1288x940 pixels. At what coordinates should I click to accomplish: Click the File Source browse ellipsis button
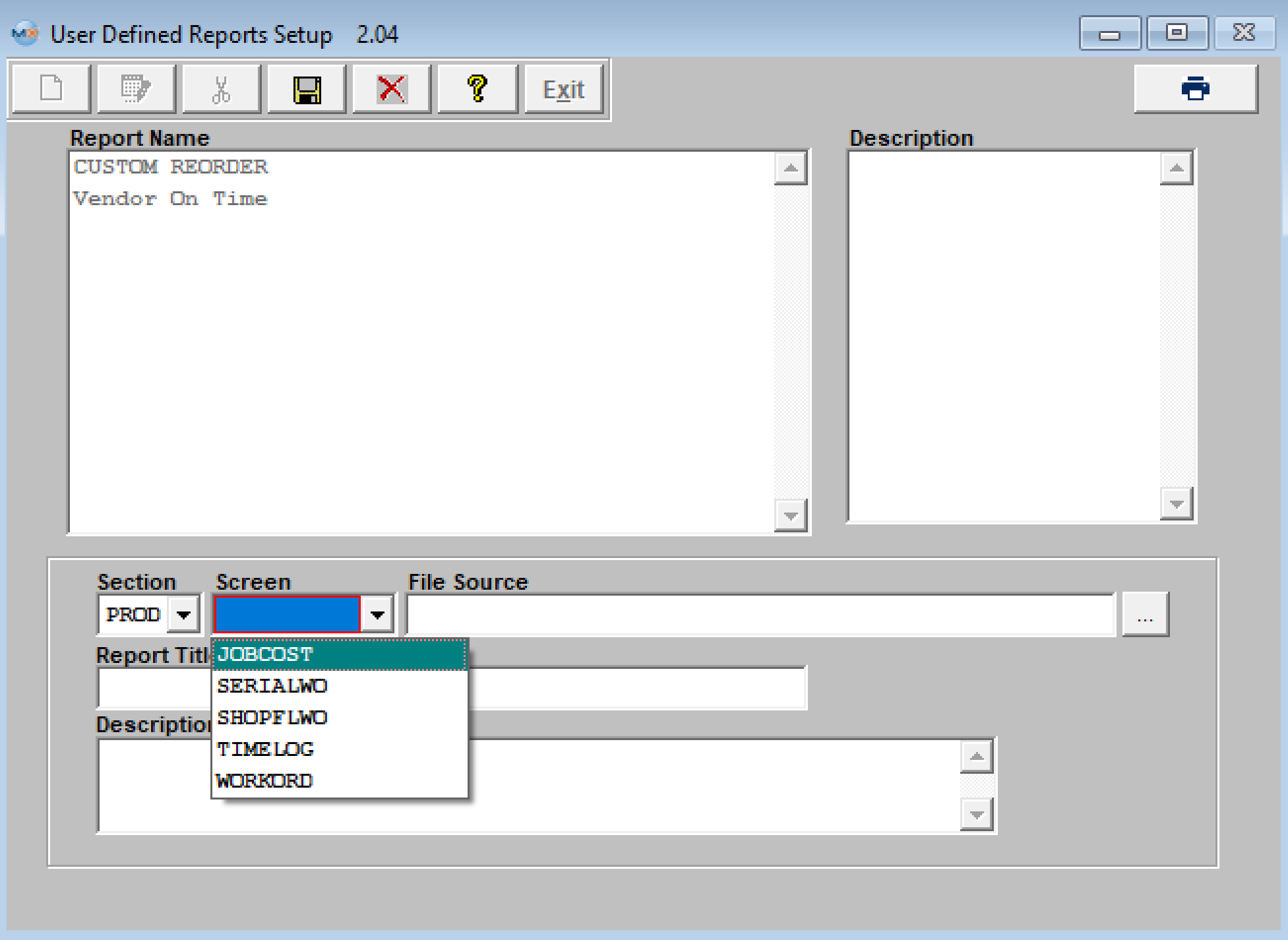1145,614
